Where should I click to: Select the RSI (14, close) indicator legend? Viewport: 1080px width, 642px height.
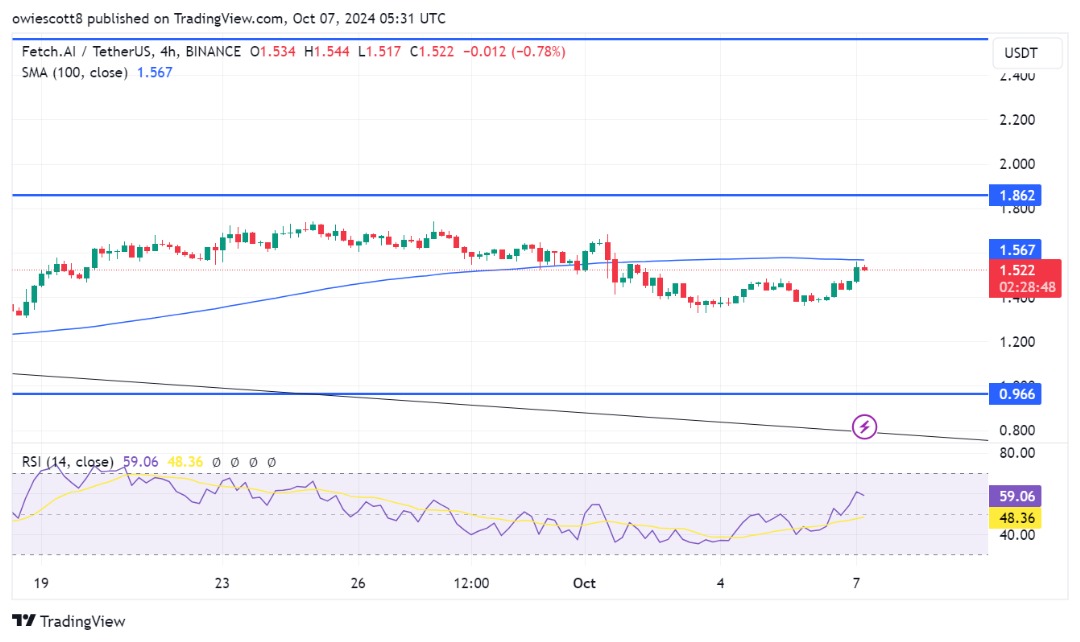click(68, 462)
